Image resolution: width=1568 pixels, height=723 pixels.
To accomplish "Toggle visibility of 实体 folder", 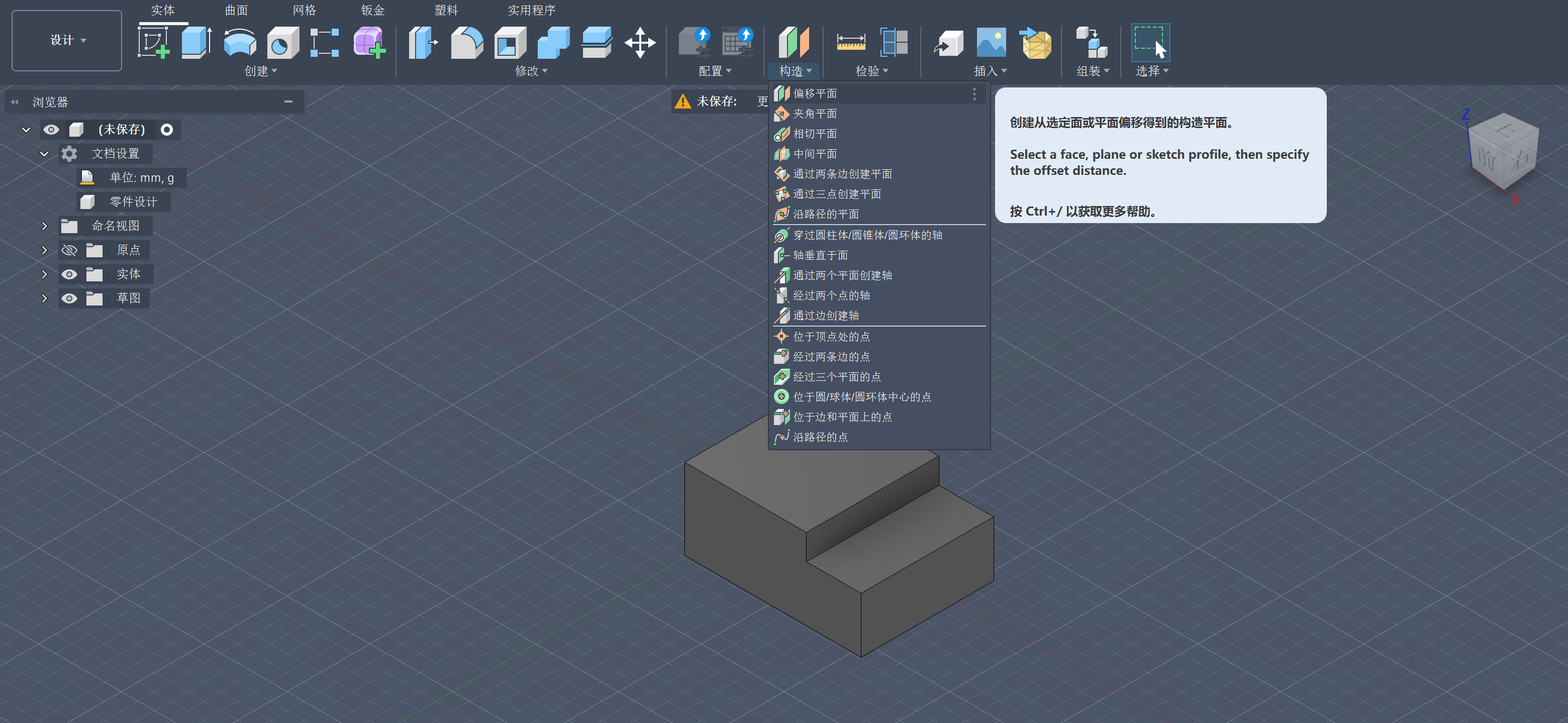I will [x=69, y=274].
